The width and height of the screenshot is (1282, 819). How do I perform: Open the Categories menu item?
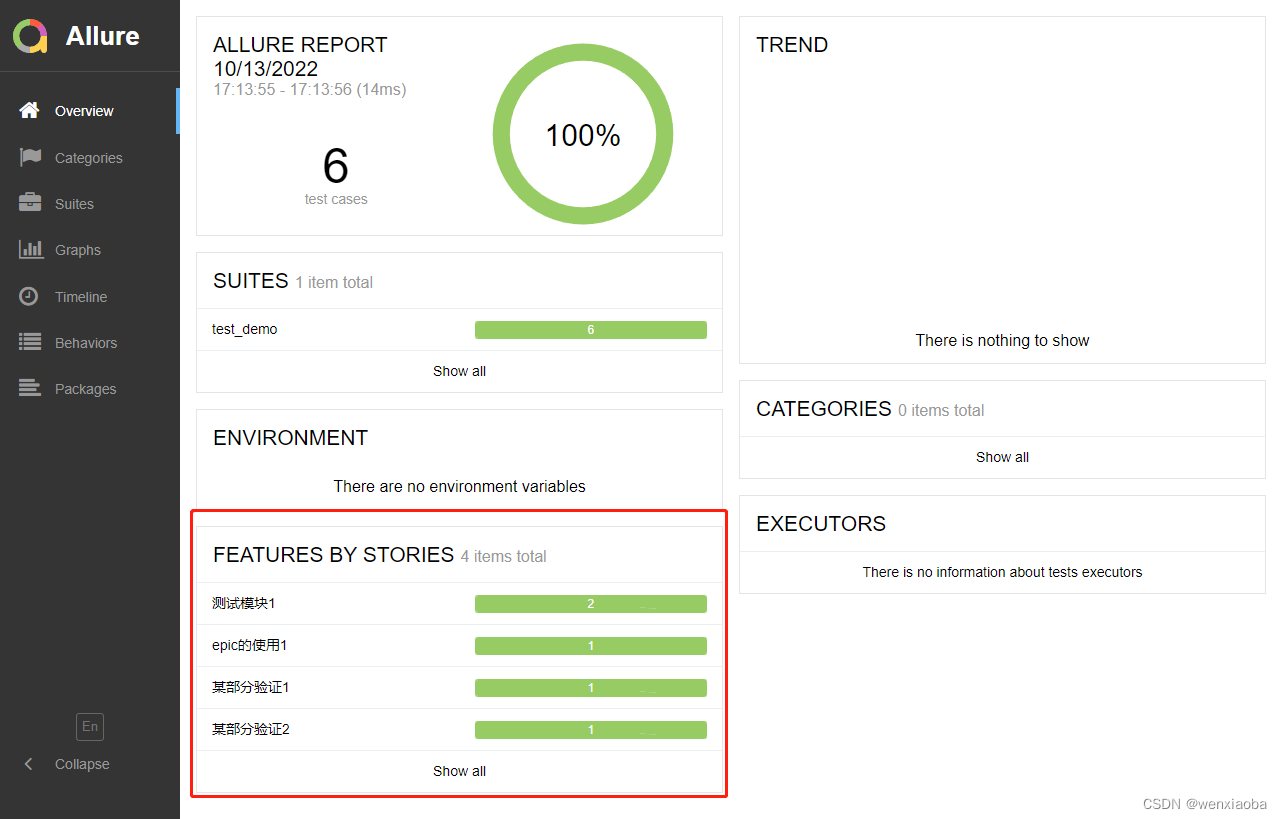pyautogui.click(x=90, y=158)
